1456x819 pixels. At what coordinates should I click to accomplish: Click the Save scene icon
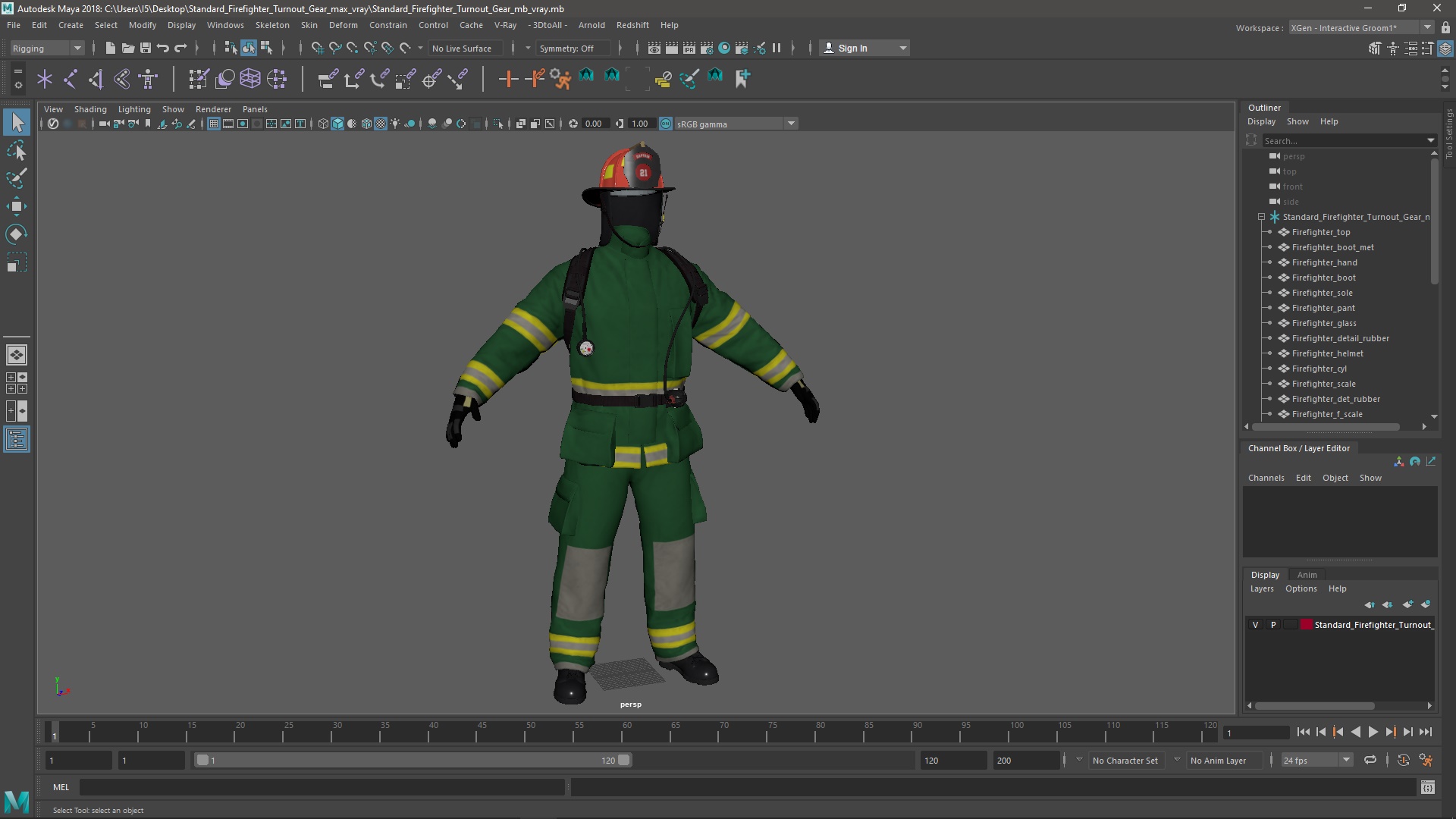click(145, 48)
